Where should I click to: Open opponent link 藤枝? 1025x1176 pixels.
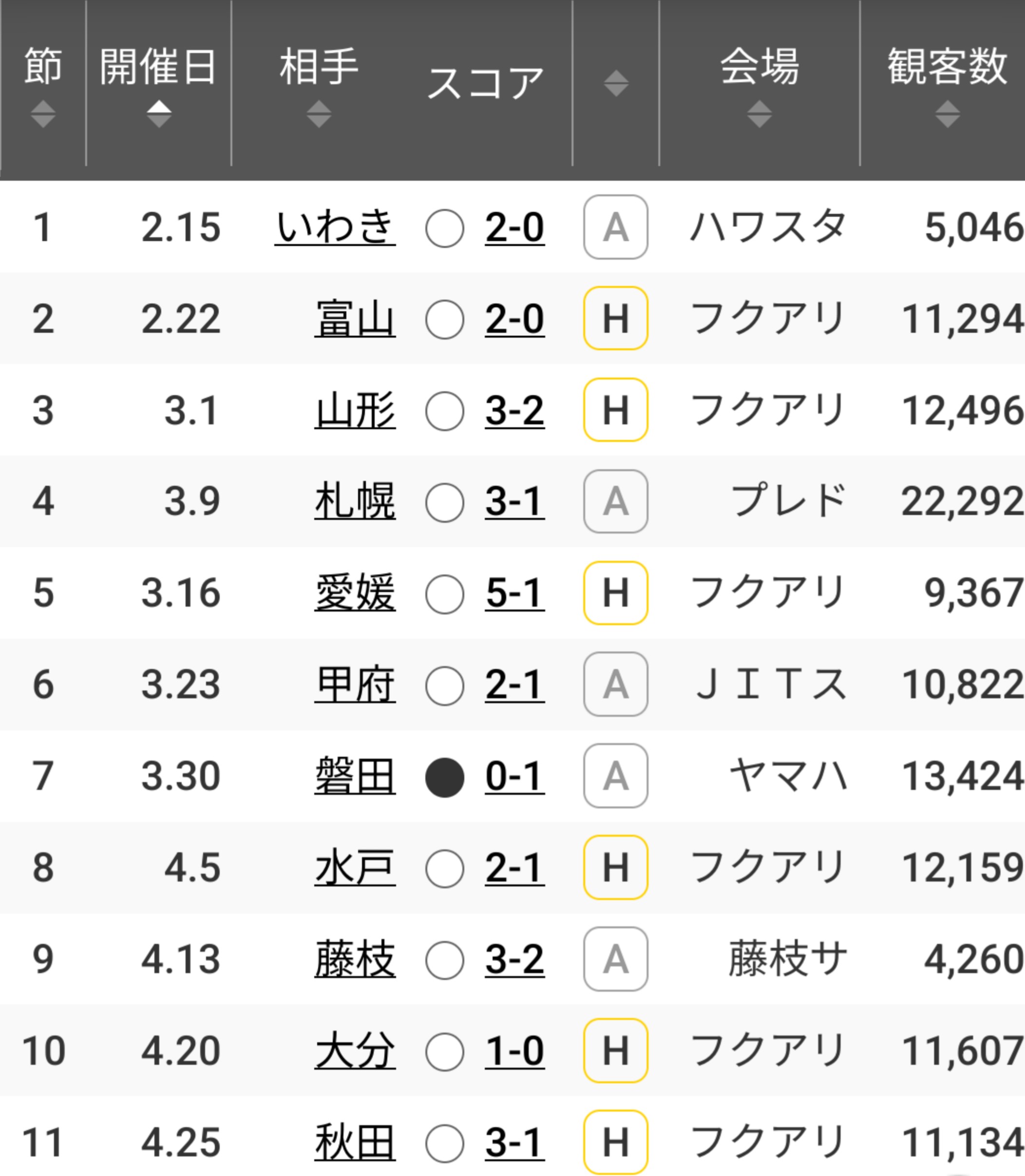coord(355,959)
